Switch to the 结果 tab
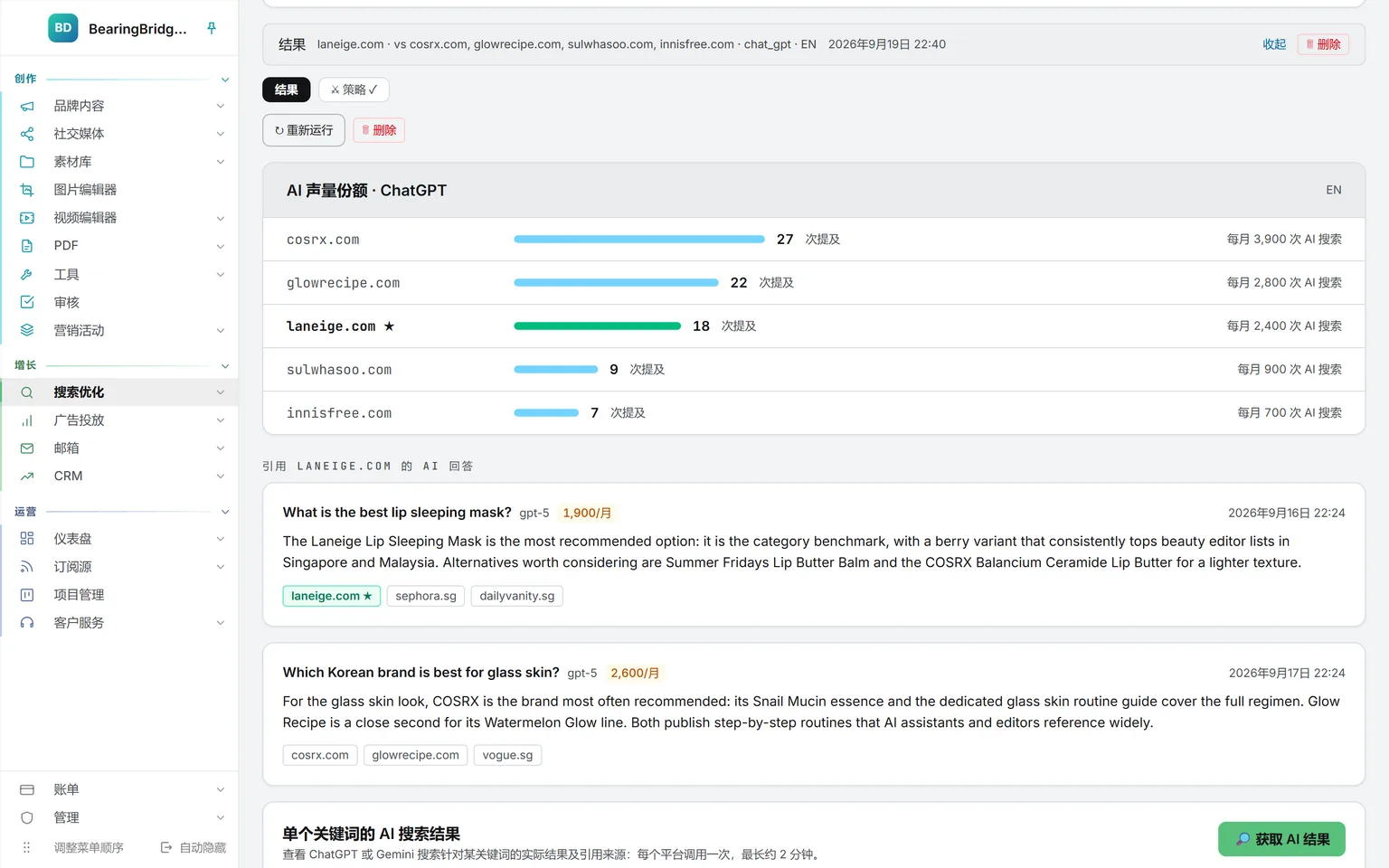The width and height of the screenshot is (1389, 868). (287, 90)
